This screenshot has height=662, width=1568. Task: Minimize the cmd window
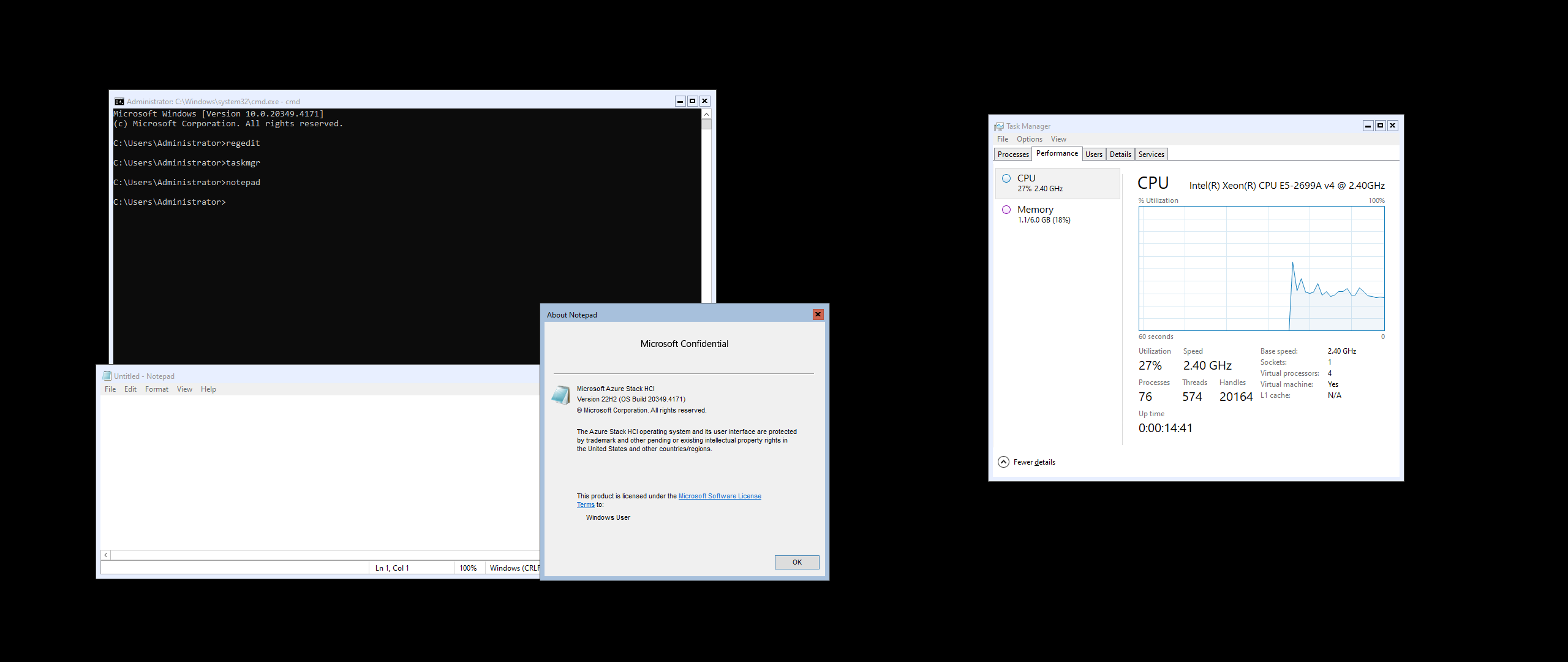(x=680, y=101)
